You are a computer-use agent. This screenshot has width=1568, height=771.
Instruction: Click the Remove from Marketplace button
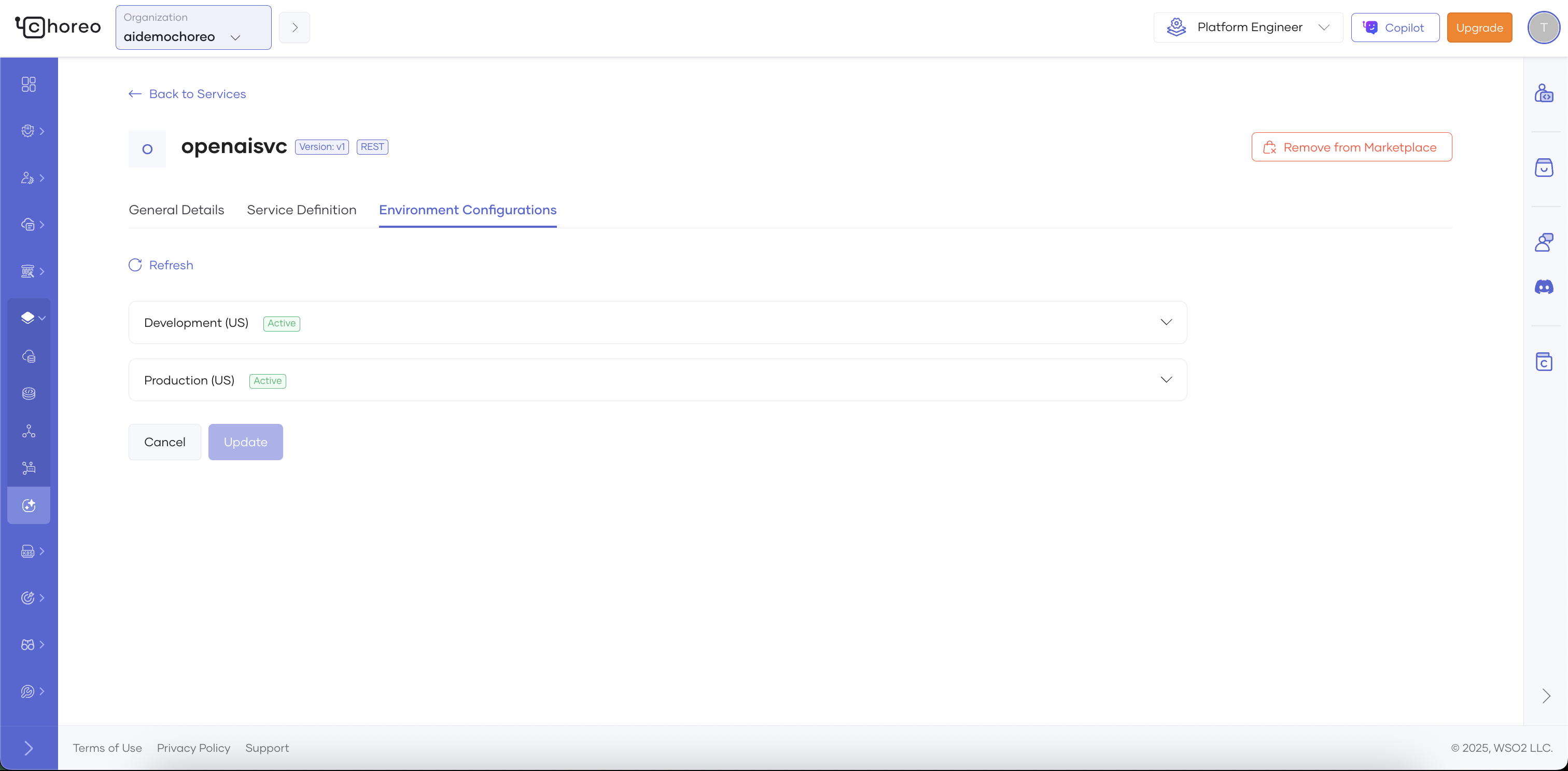tap(1351, 147)
